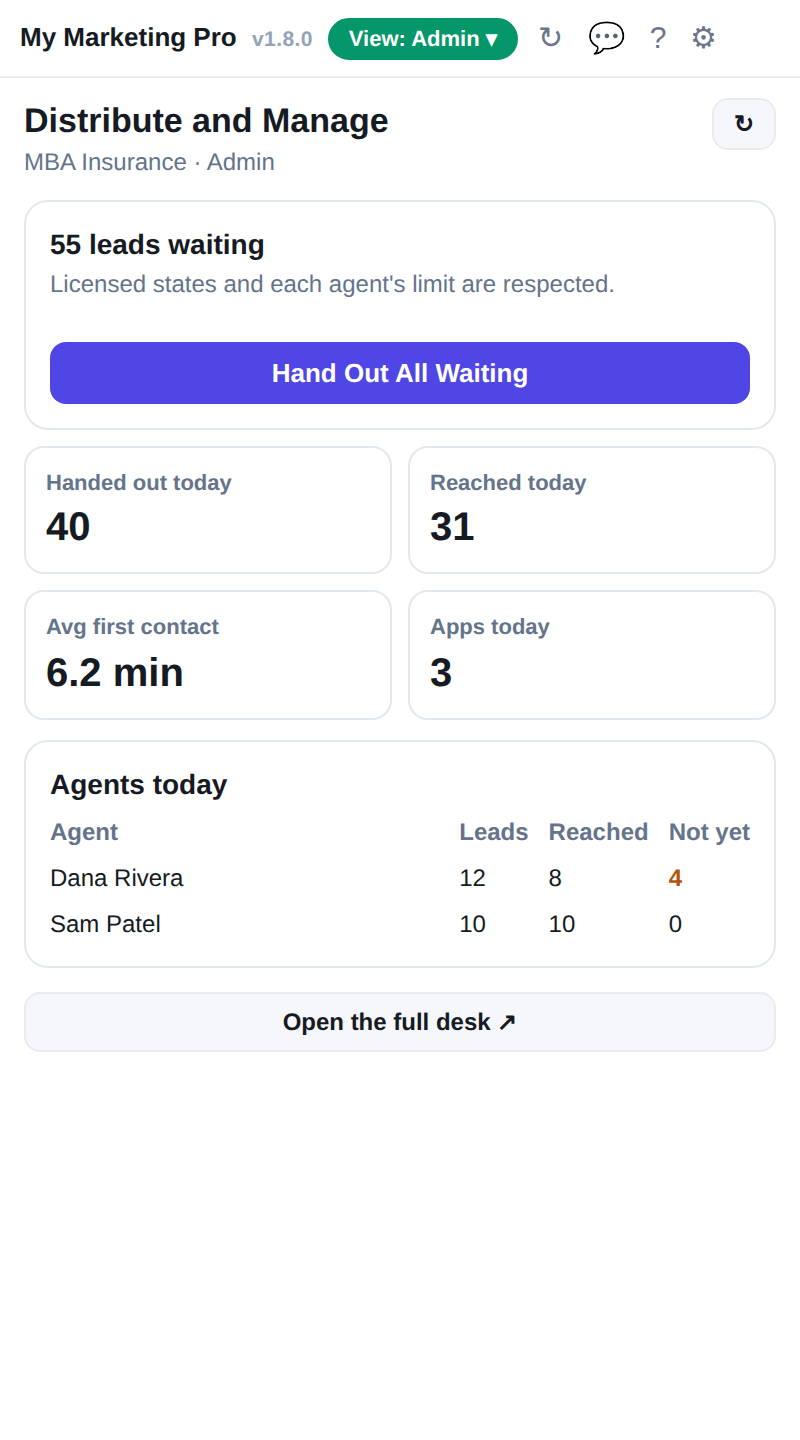Click Dana Rivera's orange Not yet count

pyautogui.click(x=675, y=878)
